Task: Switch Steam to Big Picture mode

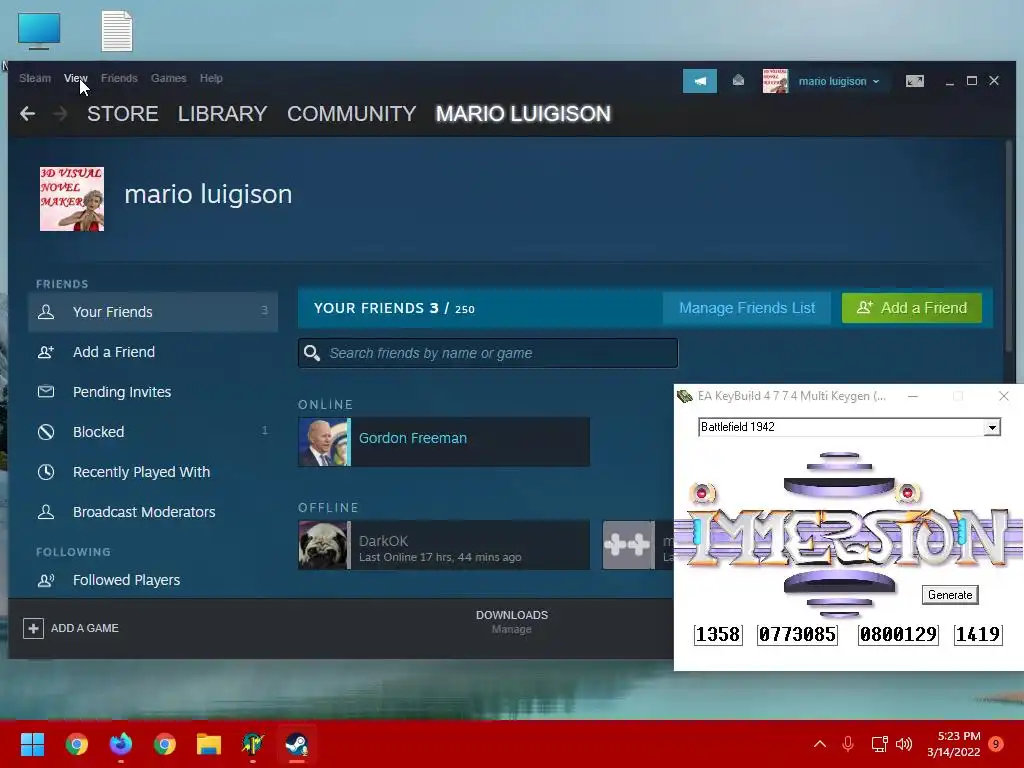Action: [914, 81]
